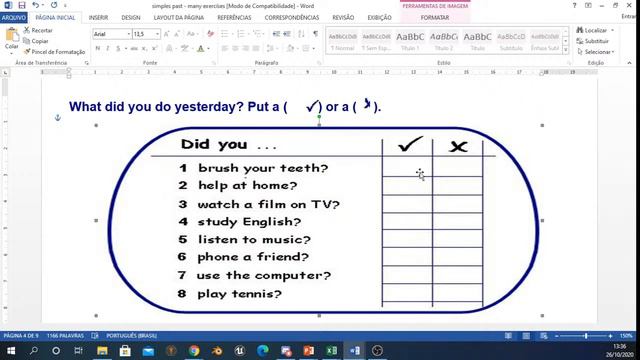This screenshot has height=360, width=640.
Task: Click the increase indent icon
Action: (287, 34)
